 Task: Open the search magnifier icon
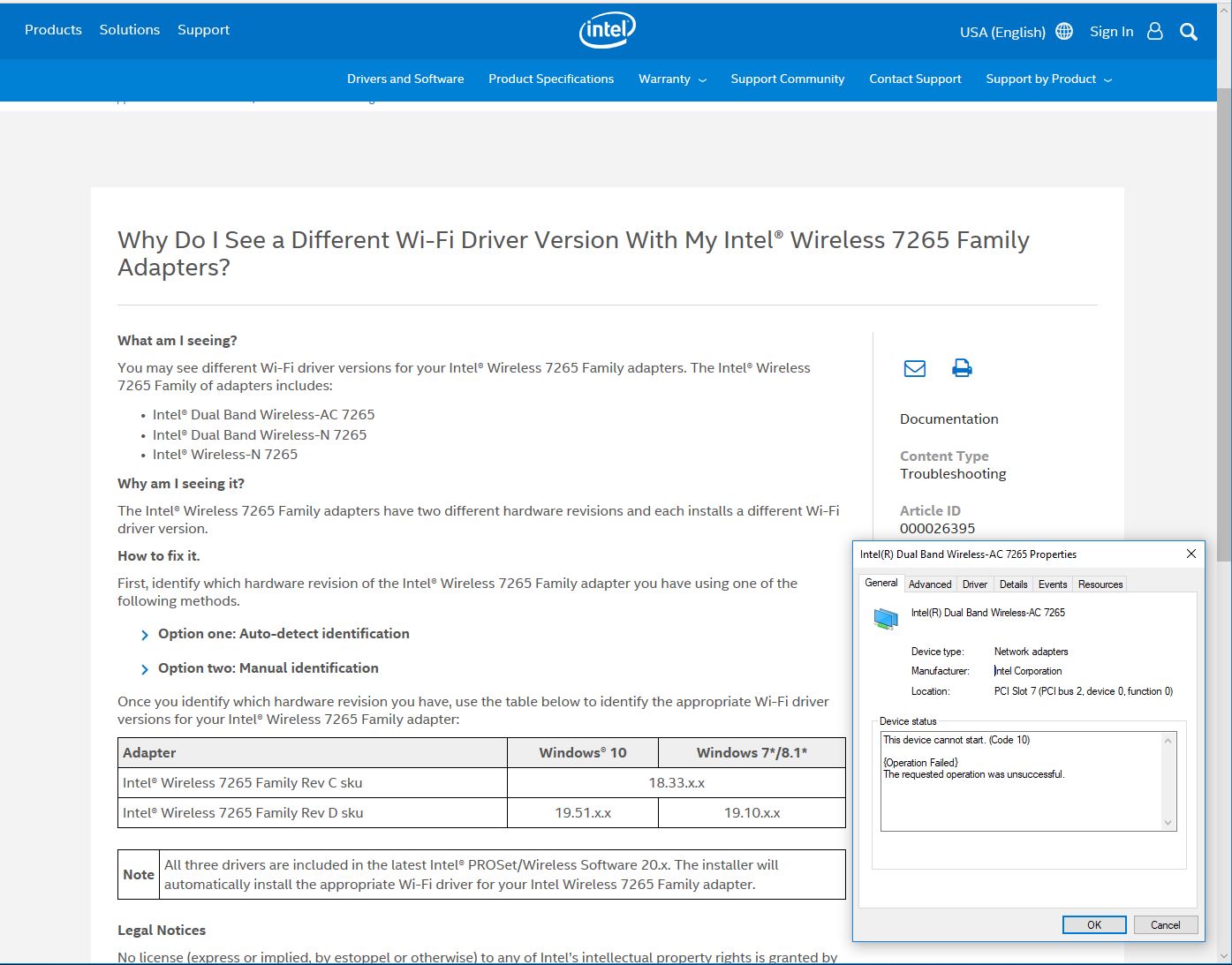(1189, 32)
